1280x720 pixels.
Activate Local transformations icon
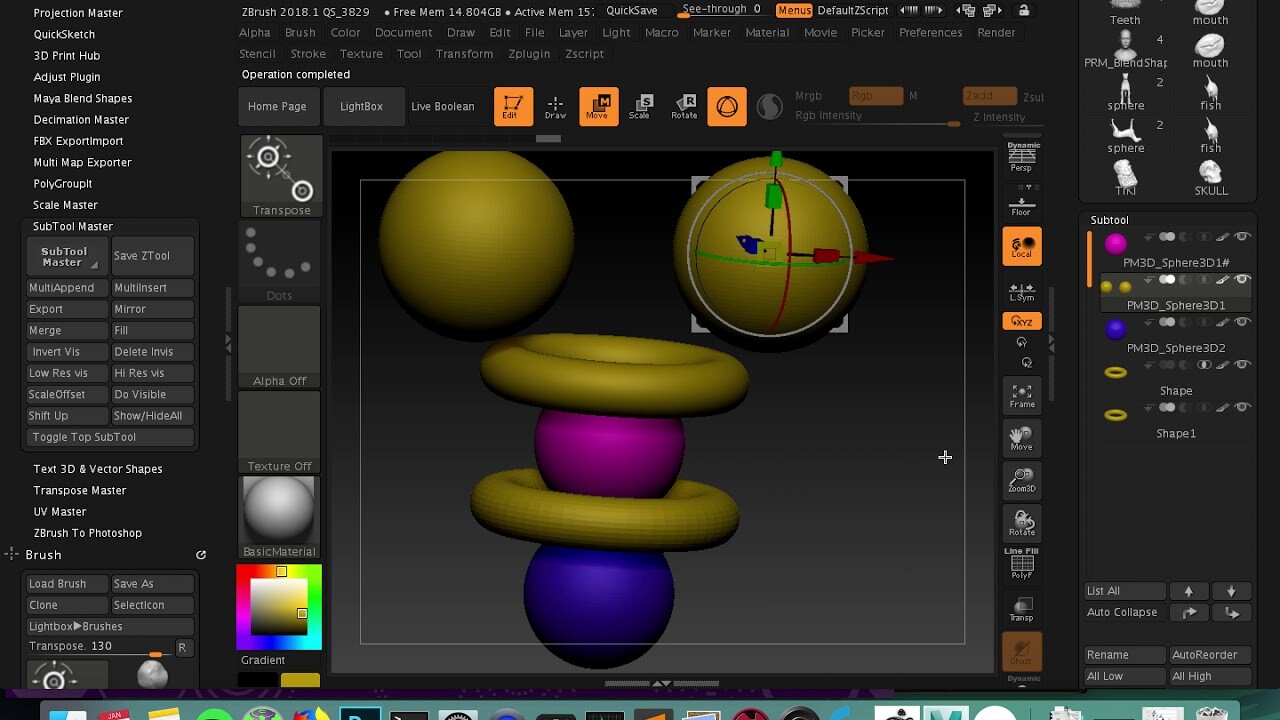(1021, 245)
